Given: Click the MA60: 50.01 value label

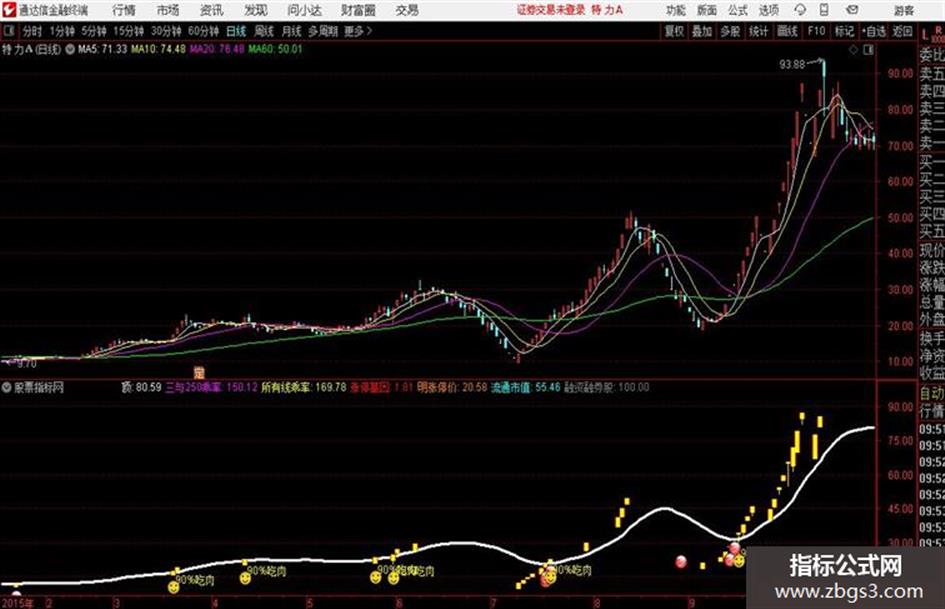Looking at the screenshot, I should (x=275, y=49).
